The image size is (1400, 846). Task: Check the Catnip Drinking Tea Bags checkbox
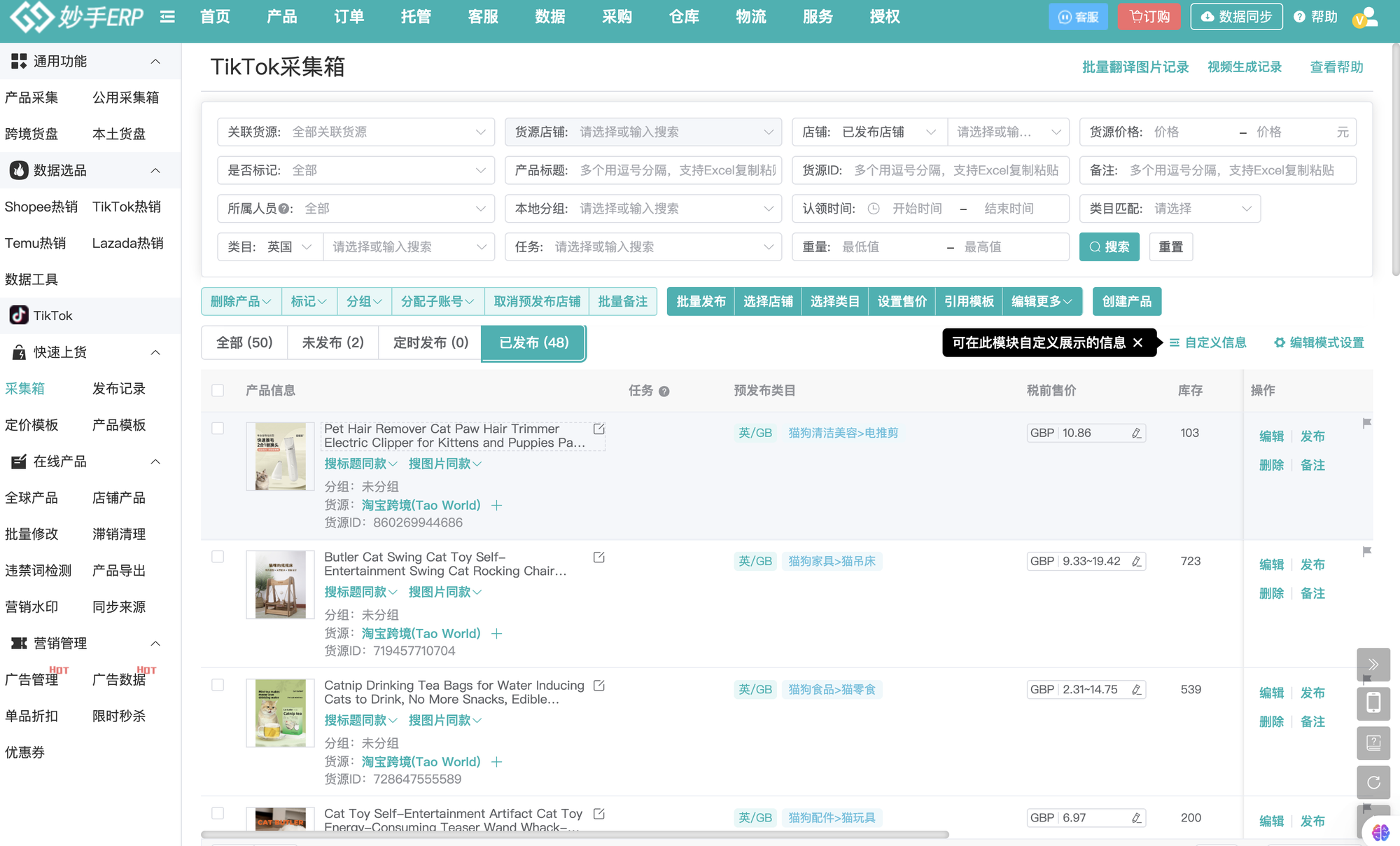pos(218,684)
